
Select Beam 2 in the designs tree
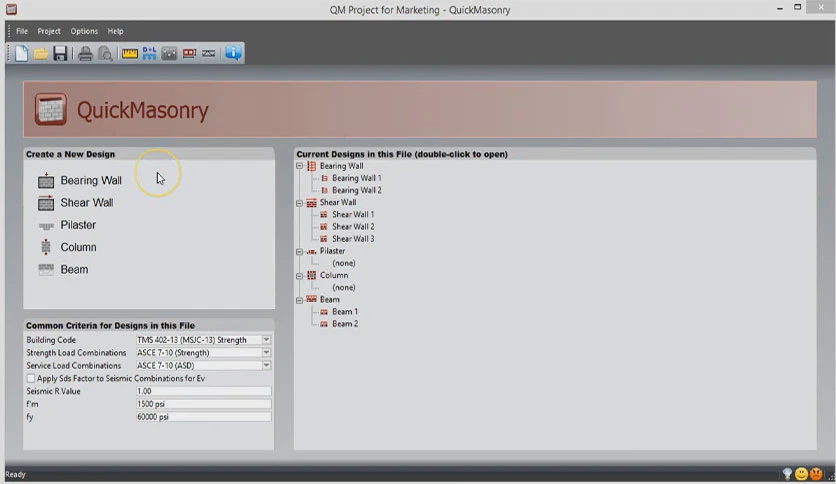click(x=345, y=324)
